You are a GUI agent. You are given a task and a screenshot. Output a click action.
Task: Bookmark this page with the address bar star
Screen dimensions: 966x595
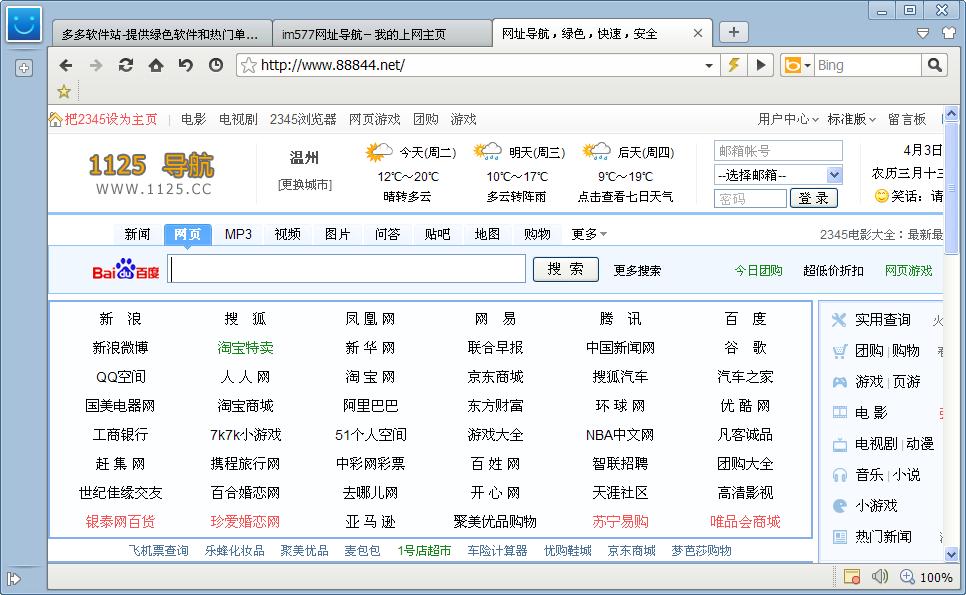pos(248,65)
